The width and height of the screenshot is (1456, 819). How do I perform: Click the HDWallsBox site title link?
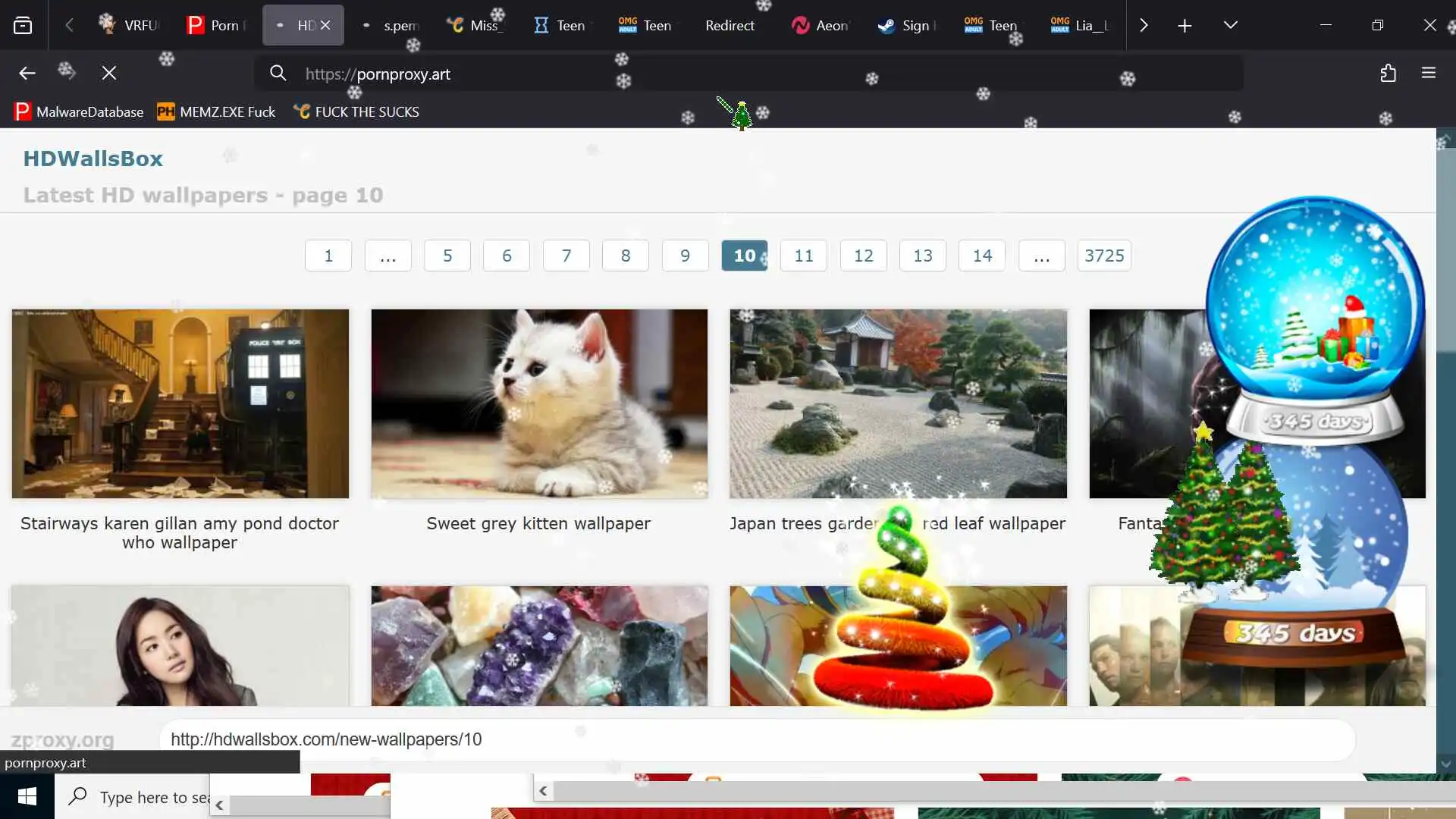click(93, 158)
